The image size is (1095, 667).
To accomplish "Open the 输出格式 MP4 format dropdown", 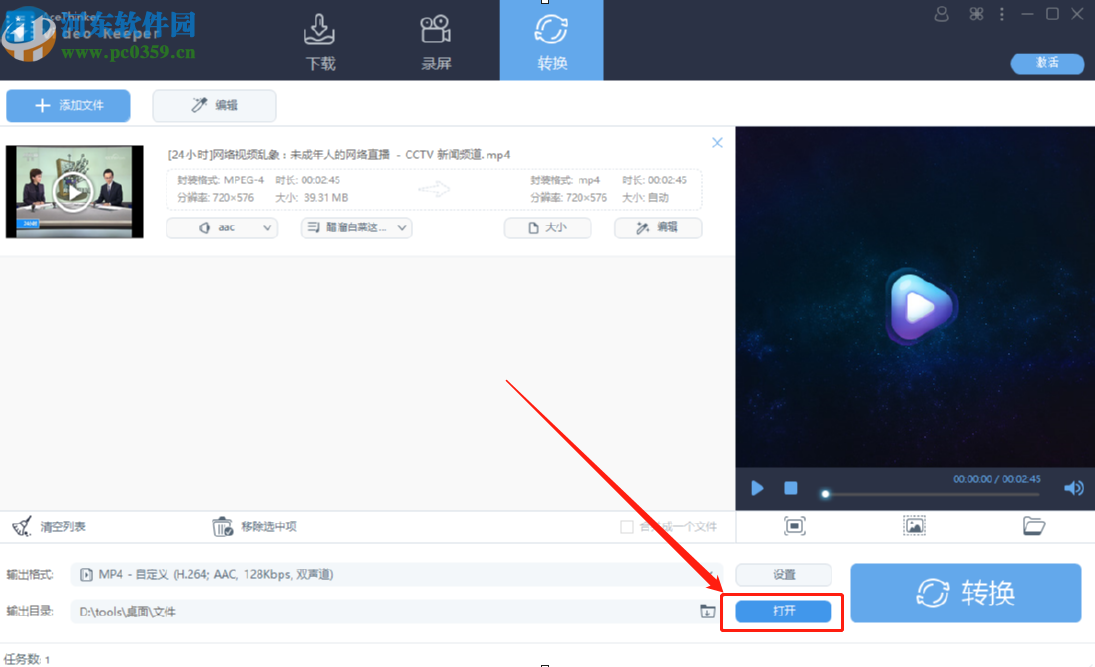I will 397,574.
